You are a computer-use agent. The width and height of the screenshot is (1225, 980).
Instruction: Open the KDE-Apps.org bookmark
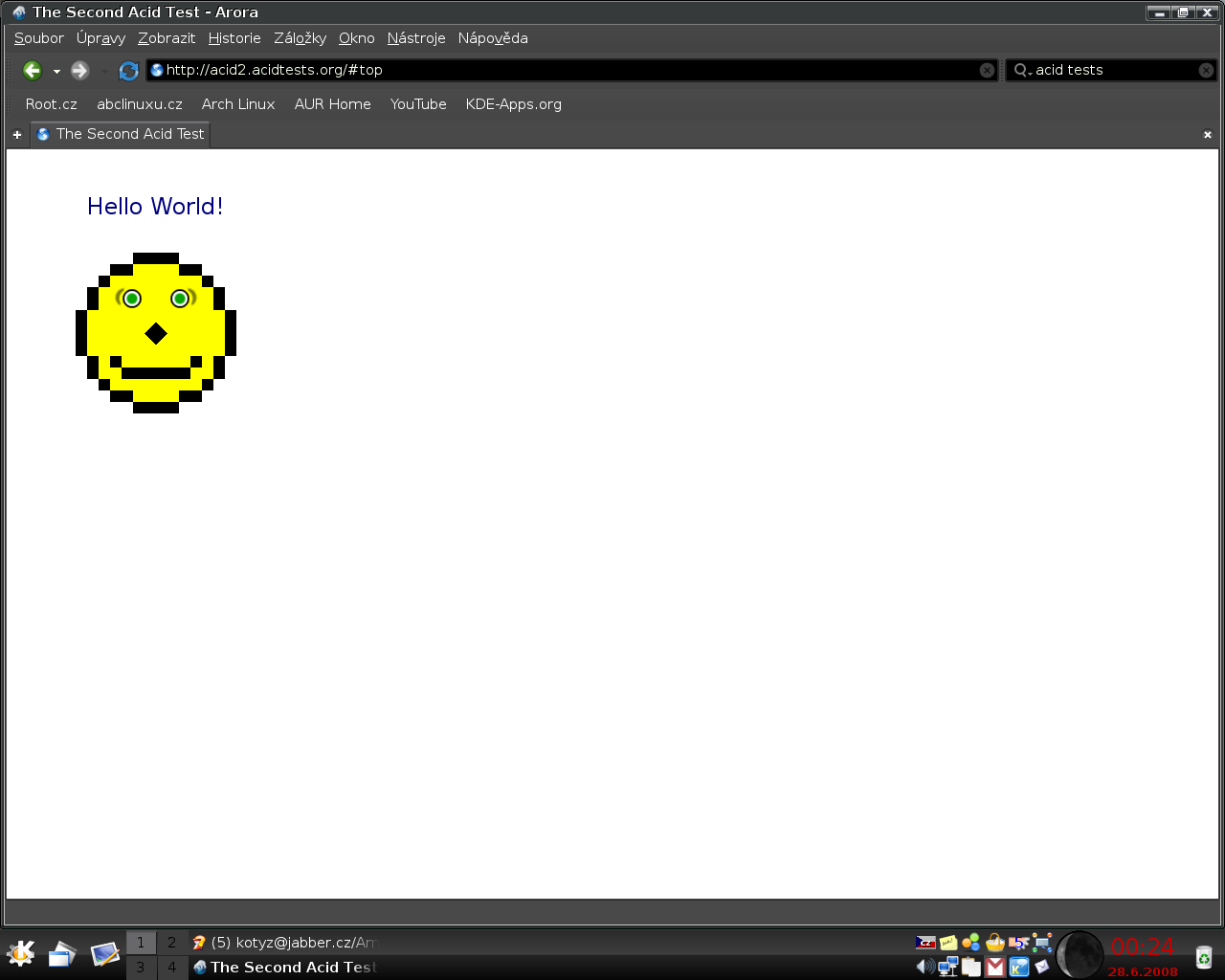pyautogui.click(x=514, y=104)
